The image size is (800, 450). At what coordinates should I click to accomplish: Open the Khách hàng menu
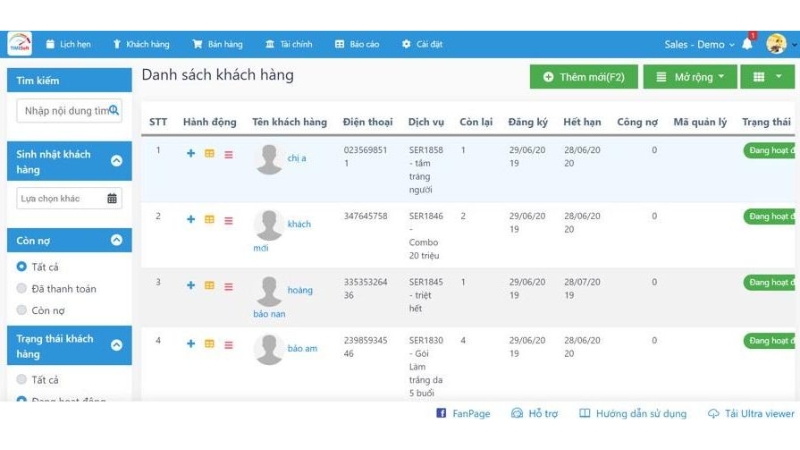141,44
